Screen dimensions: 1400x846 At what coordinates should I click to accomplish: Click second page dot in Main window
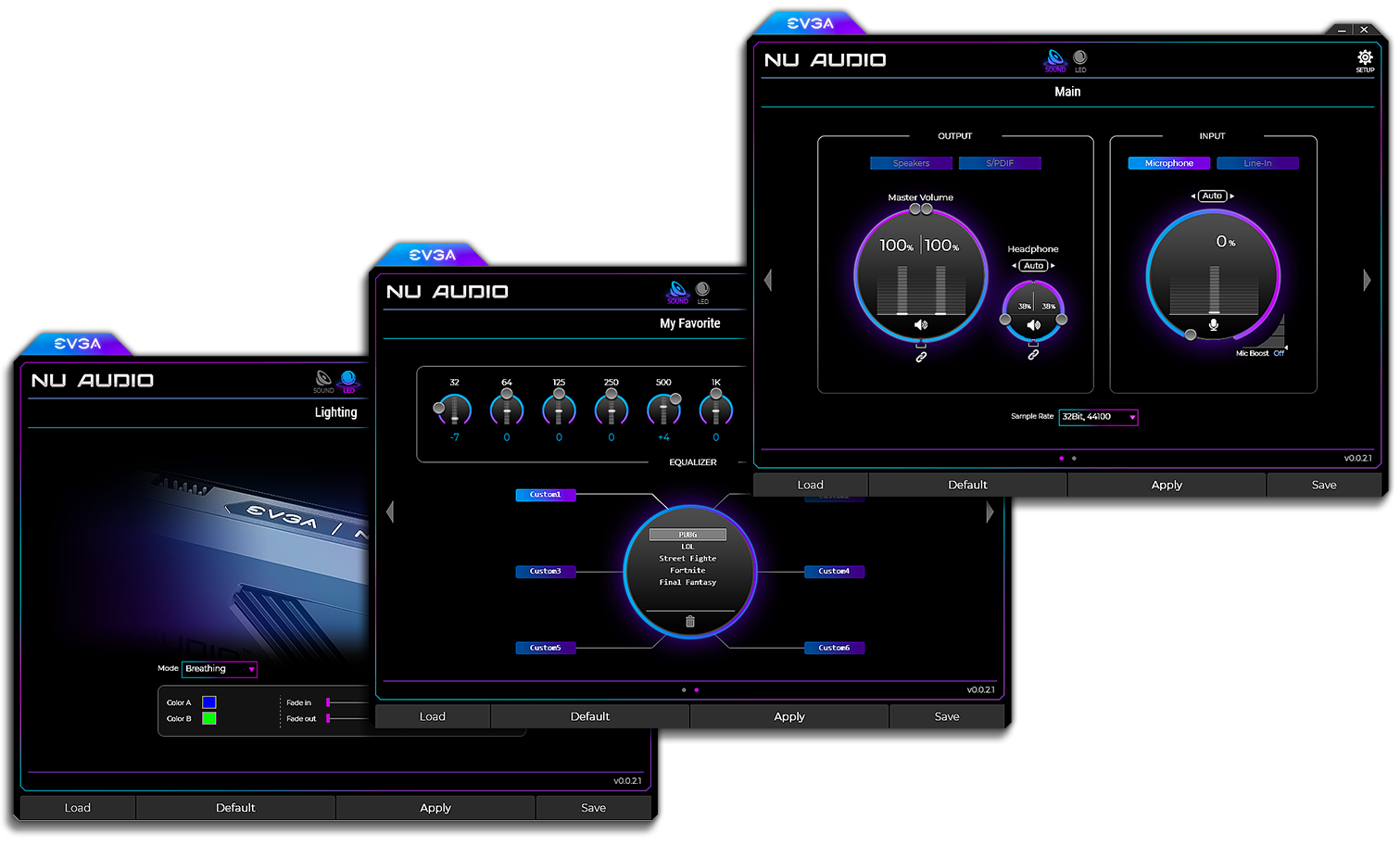[1074, 458]
